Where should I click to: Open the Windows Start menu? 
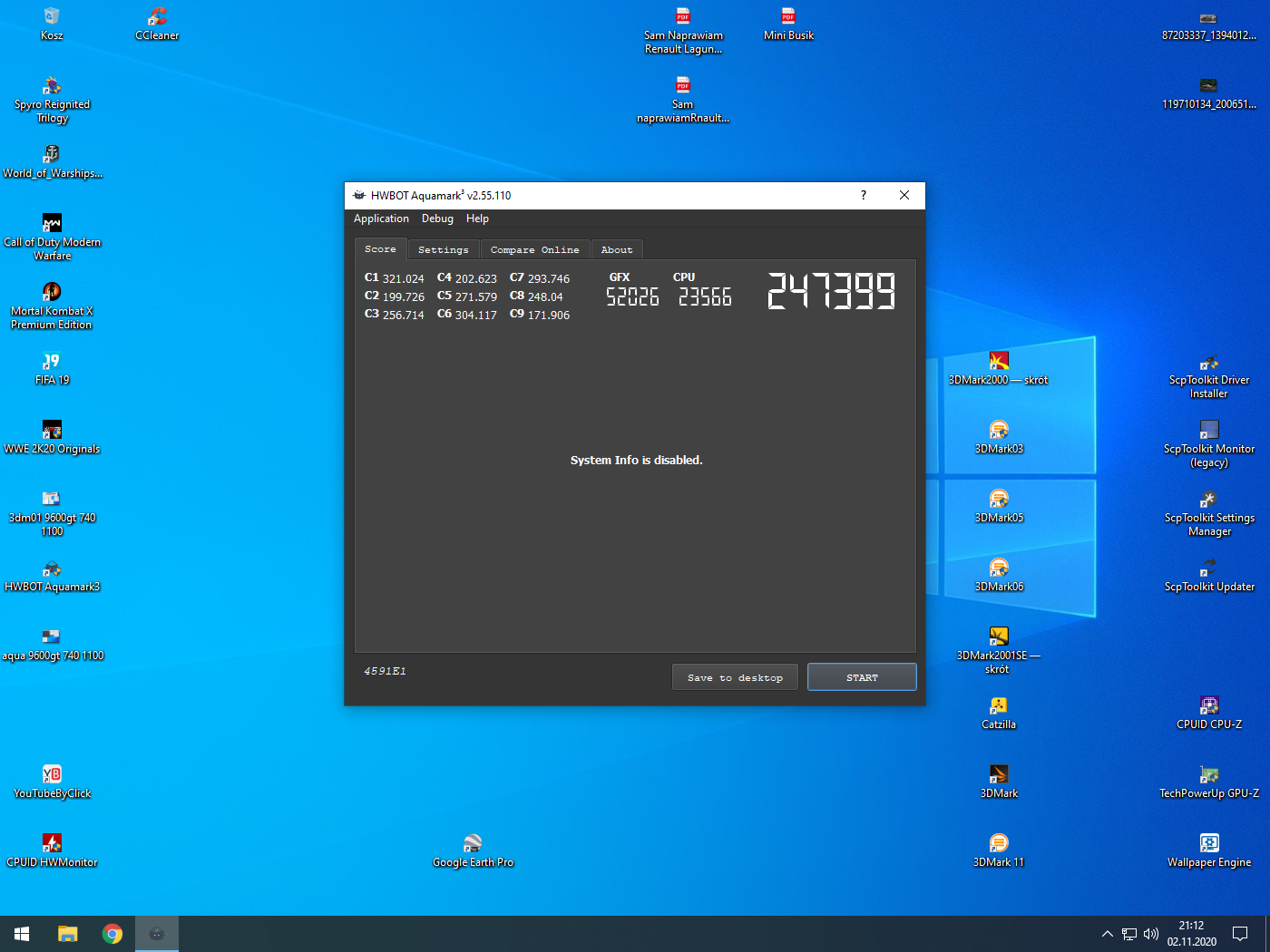pyautogui.click(x=22, y=934)
